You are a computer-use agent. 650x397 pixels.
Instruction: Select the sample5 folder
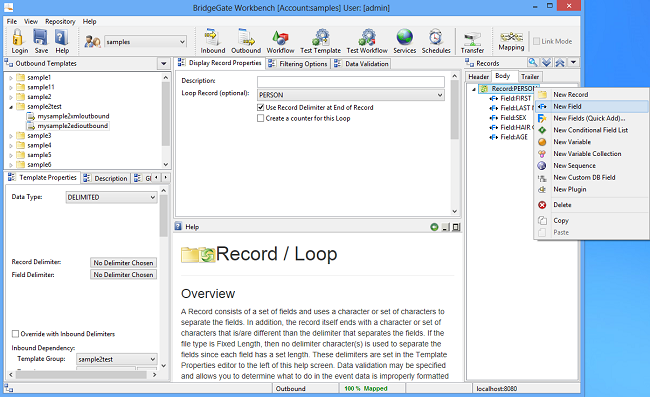(39, 155)
